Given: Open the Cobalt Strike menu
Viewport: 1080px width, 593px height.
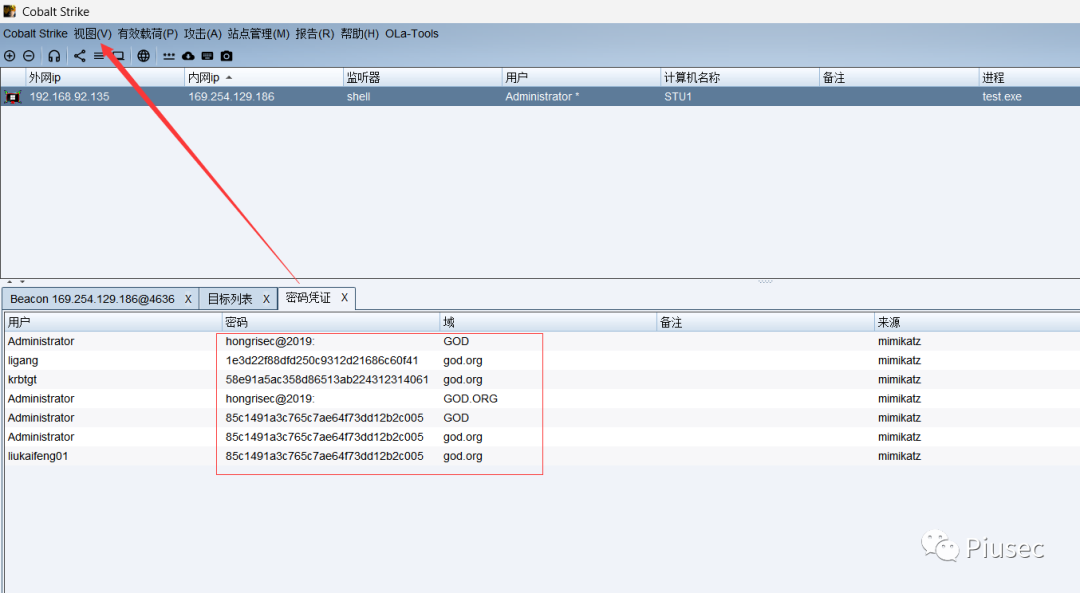Looking at the screenshot, I should tap(35, 34).
